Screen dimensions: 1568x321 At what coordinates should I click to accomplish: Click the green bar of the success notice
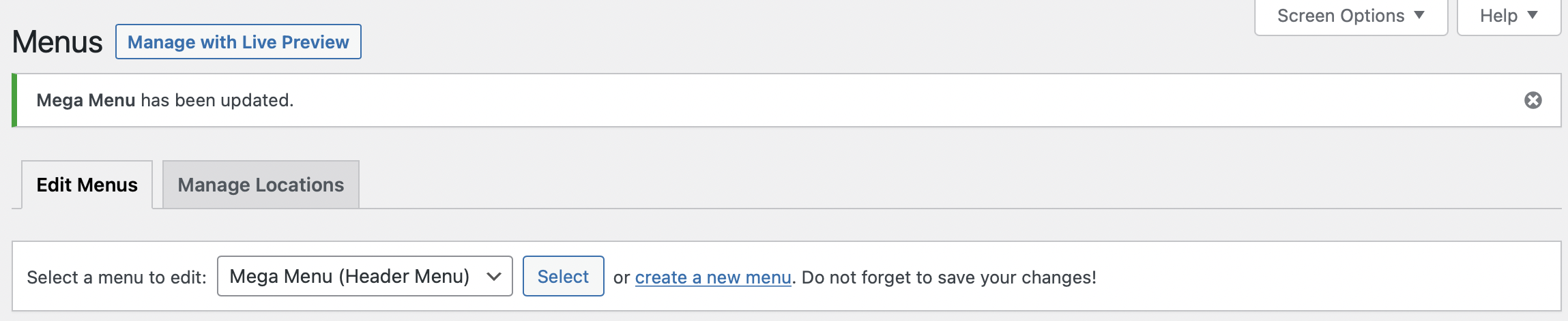point(14,100)
